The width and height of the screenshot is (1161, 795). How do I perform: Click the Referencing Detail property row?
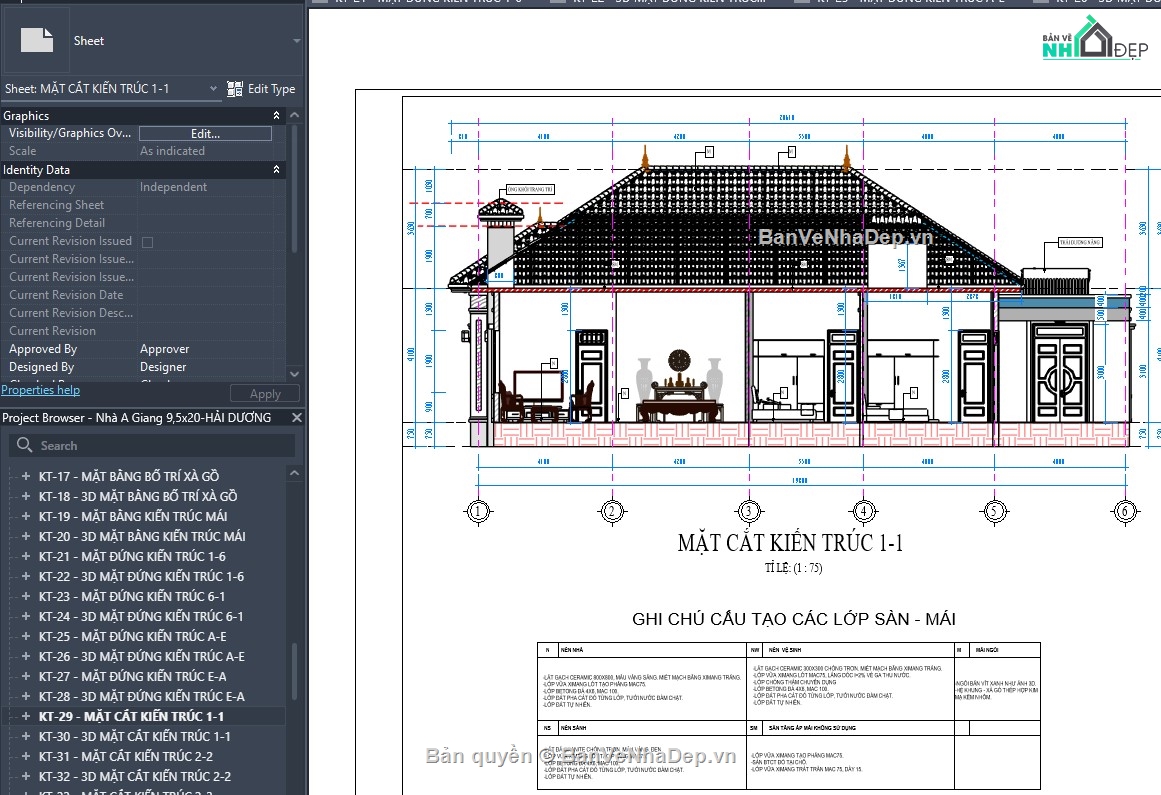pos(143,223)
